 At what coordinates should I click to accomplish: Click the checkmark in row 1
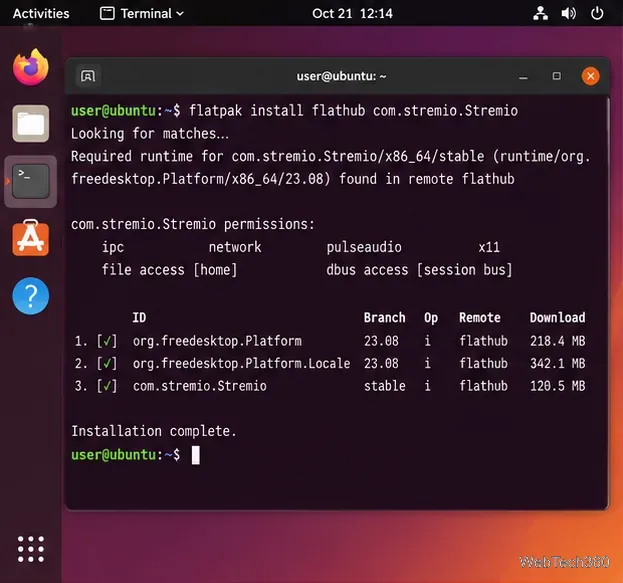click(x=106, y=341)
